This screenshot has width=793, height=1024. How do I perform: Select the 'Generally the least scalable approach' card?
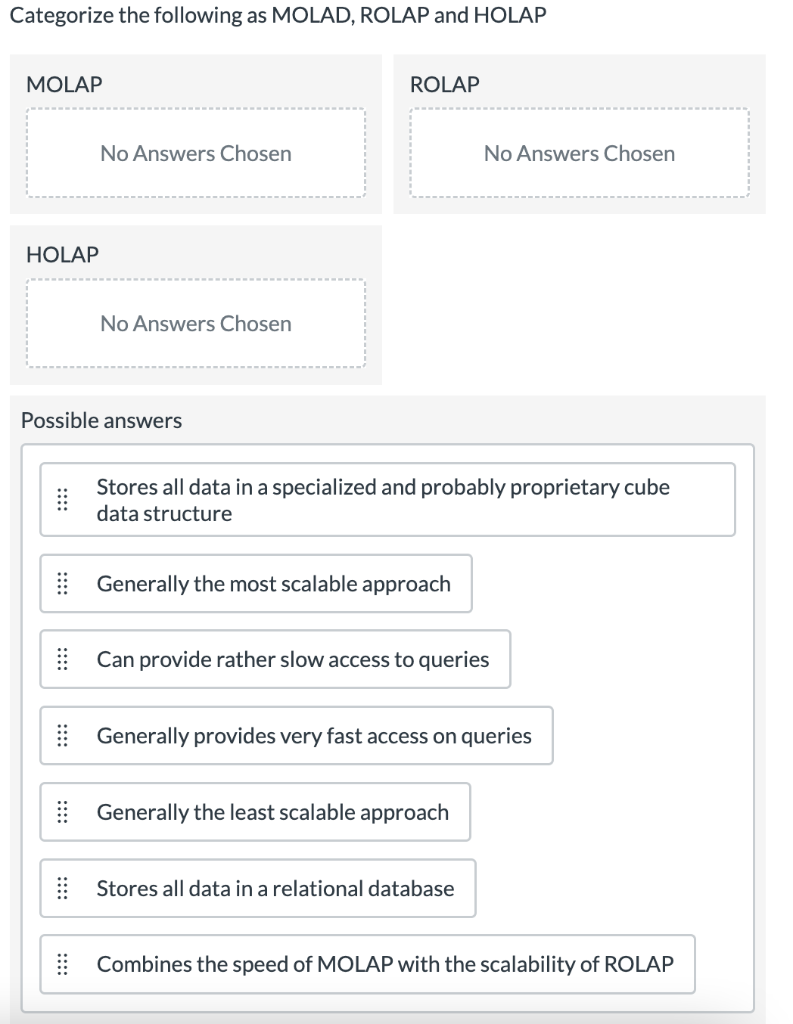tap(255, 812)
